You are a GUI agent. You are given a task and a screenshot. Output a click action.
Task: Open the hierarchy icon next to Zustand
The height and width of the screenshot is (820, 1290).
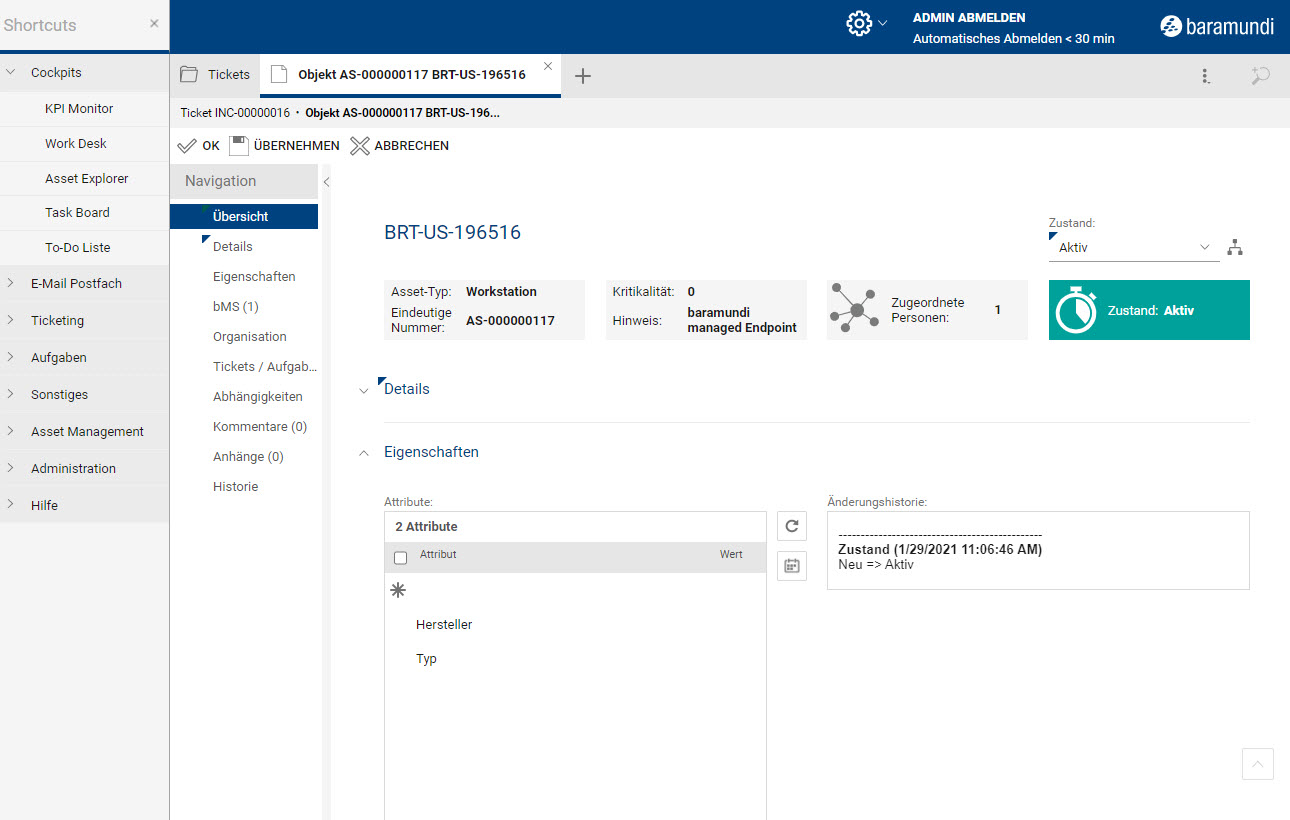tap(1236, 248)
